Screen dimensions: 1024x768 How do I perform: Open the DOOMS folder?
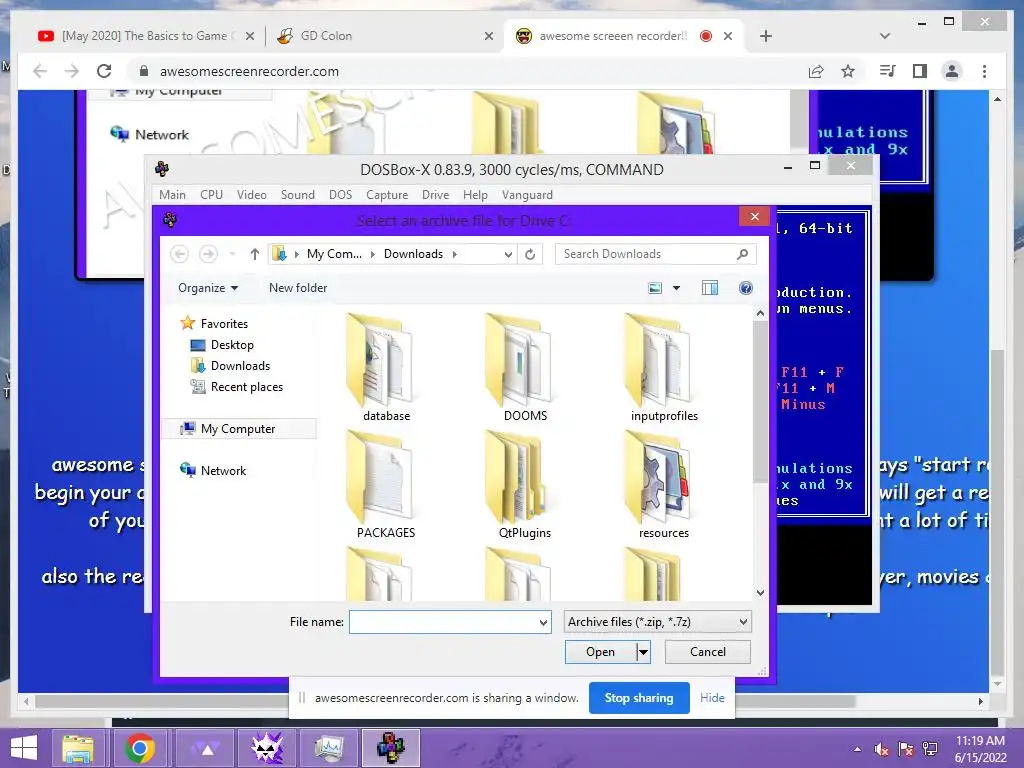click(x=524, y=369)
